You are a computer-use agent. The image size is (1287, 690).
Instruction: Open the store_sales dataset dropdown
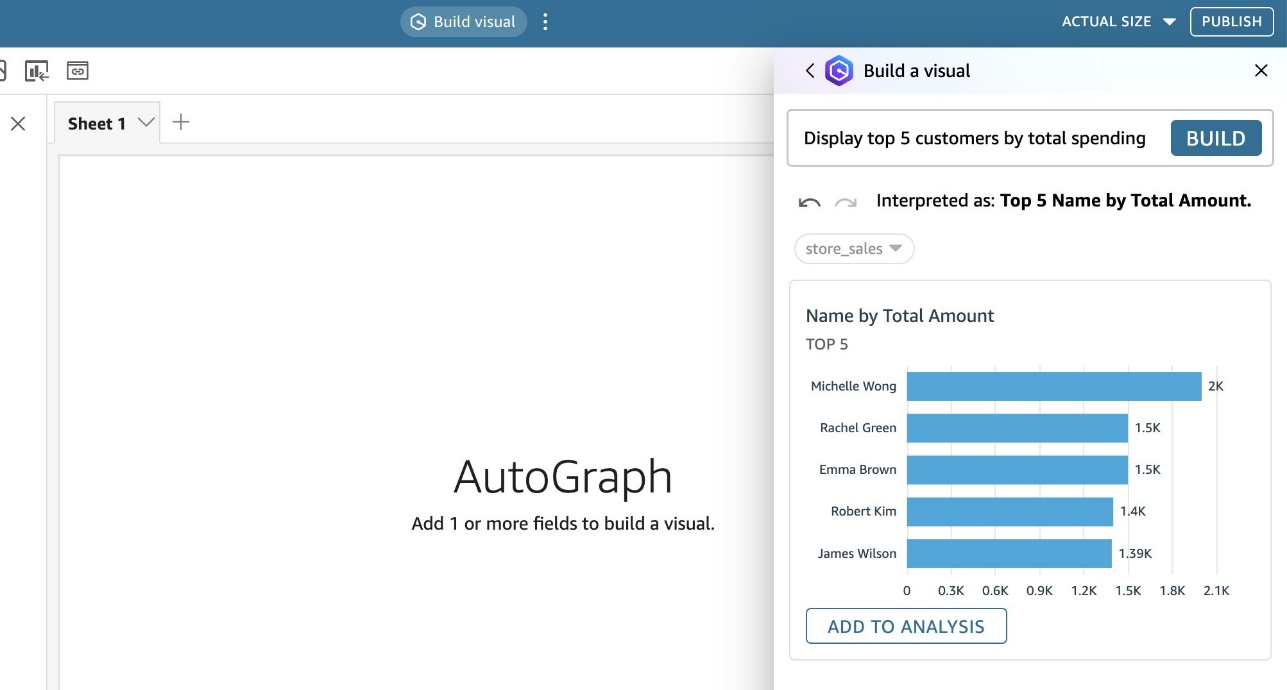click(854, 249)
